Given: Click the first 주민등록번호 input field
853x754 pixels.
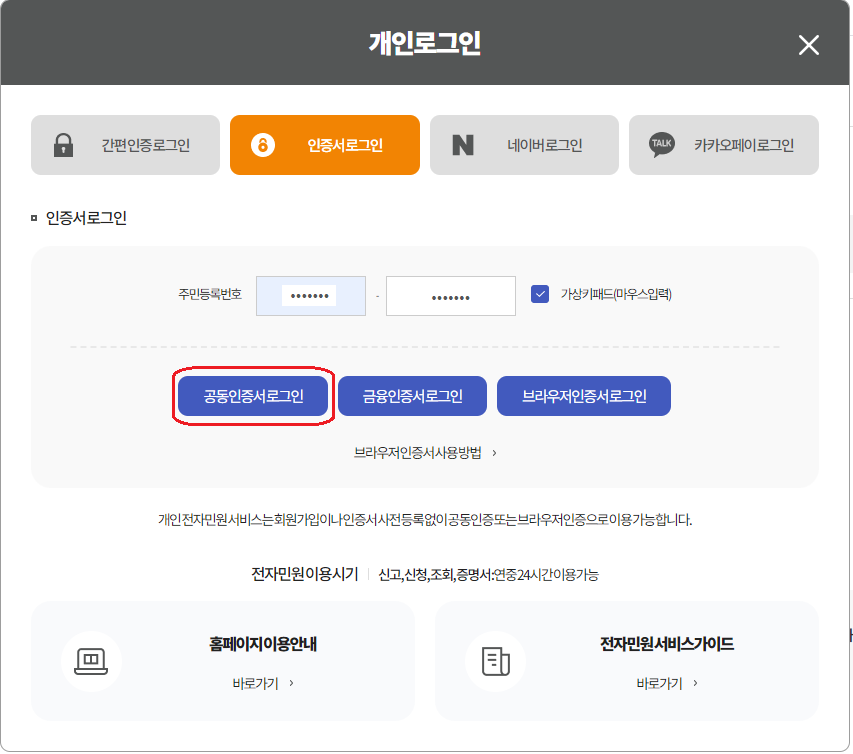Looking at the screenshot, I should pos(311,295).
